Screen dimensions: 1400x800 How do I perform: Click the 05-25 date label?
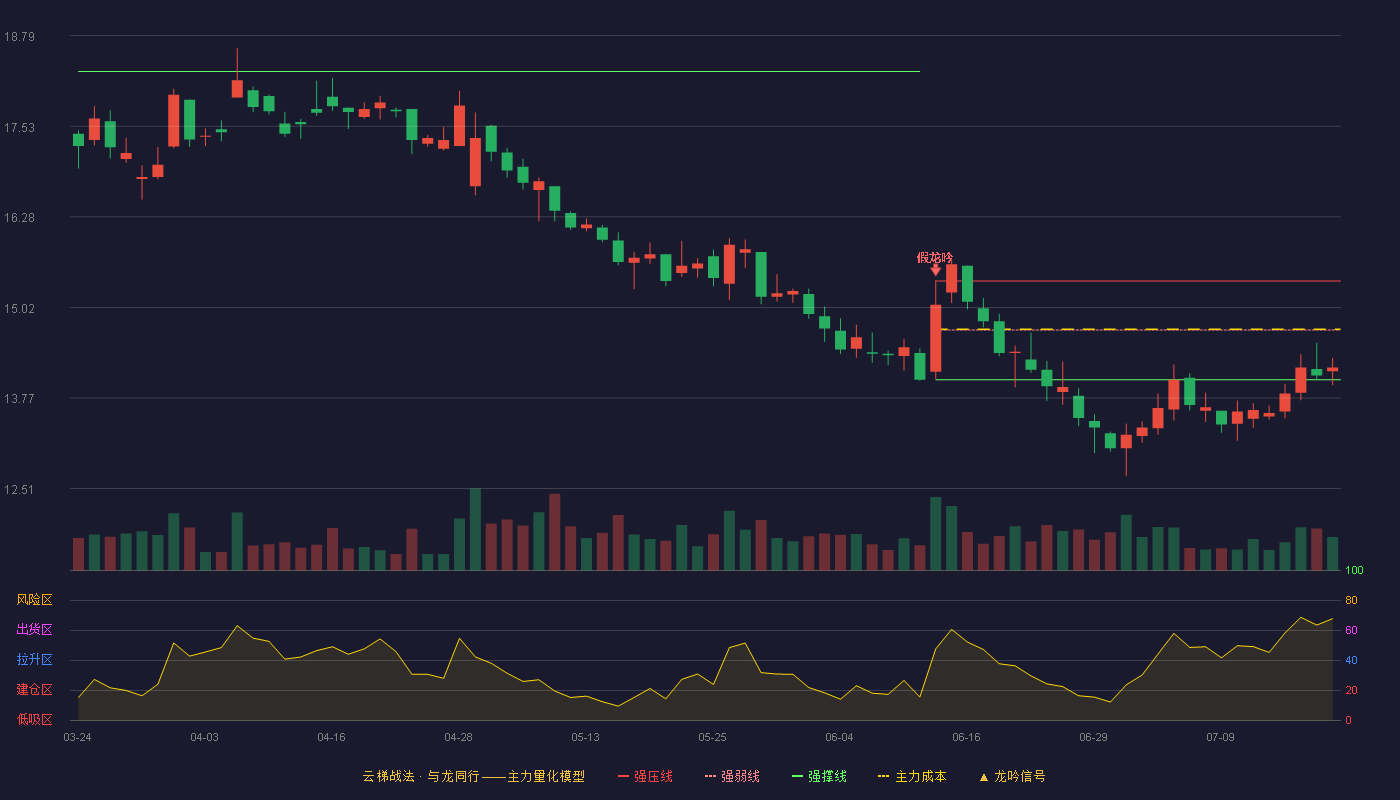712,737
